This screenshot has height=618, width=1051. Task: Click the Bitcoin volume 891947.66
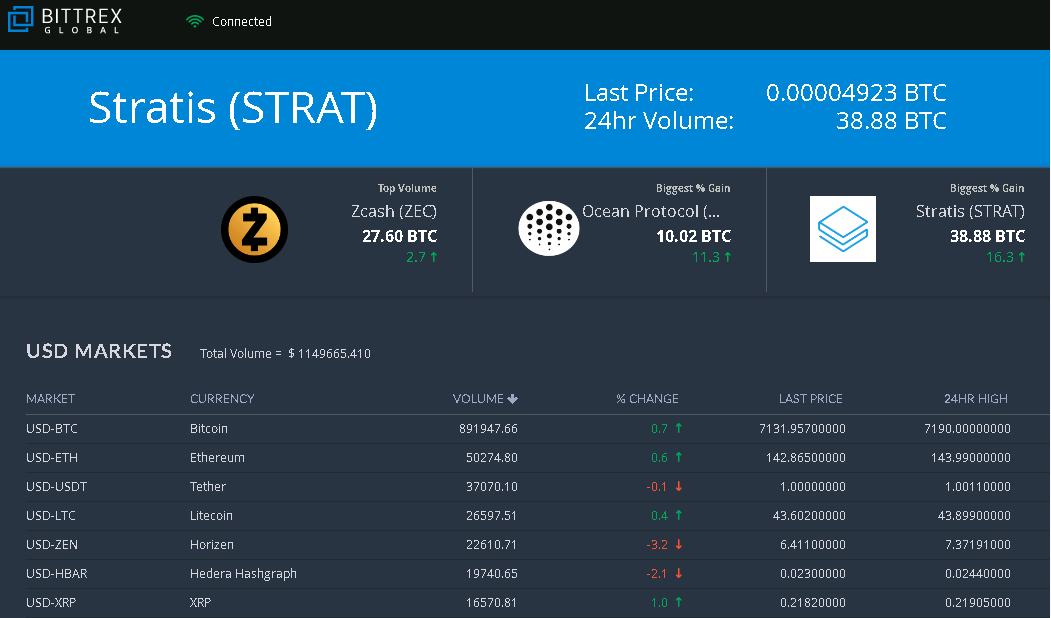(488, 428)
